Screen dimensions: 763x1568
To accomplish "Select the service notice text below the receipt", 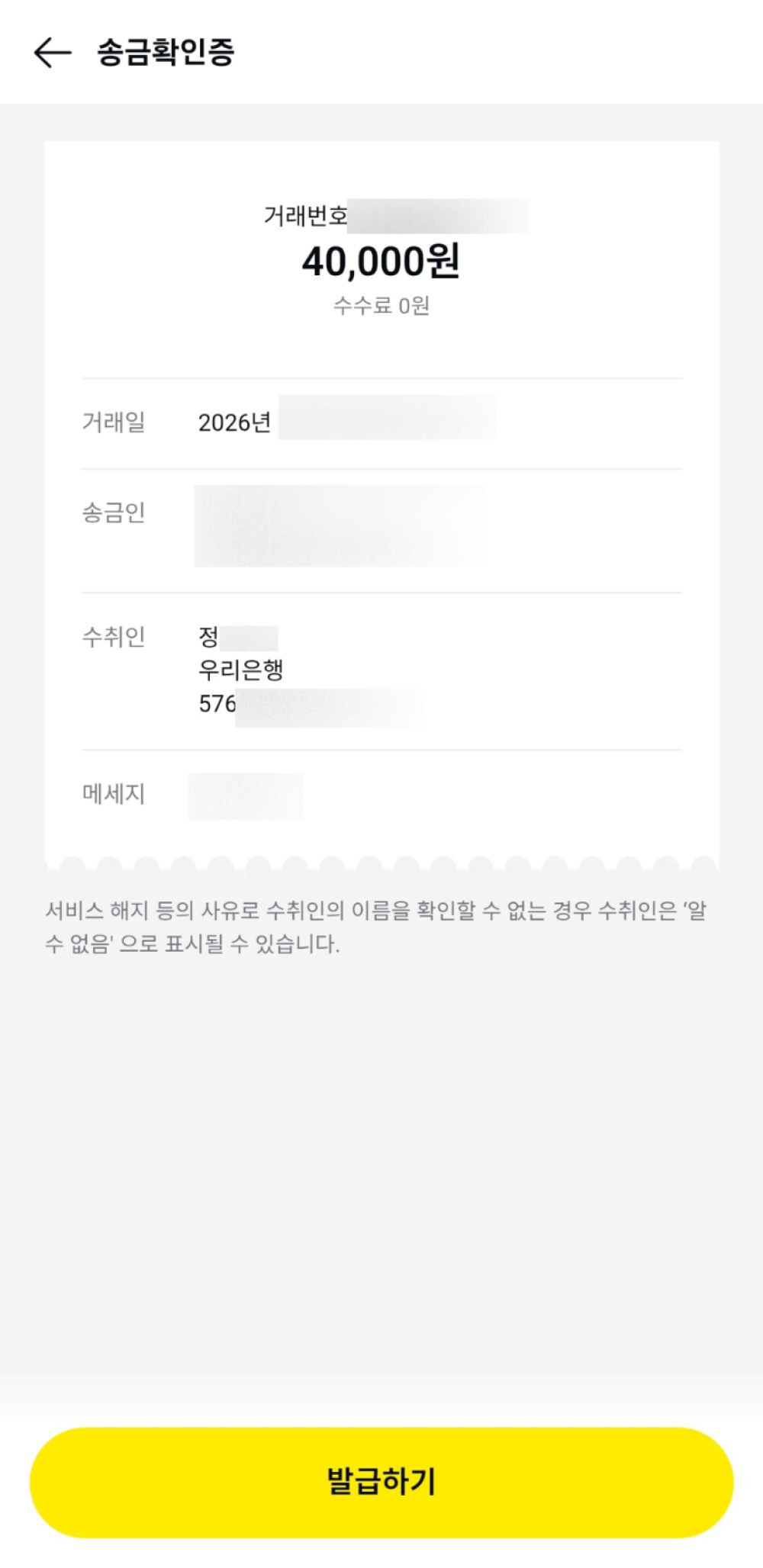I will click(376, 927).
